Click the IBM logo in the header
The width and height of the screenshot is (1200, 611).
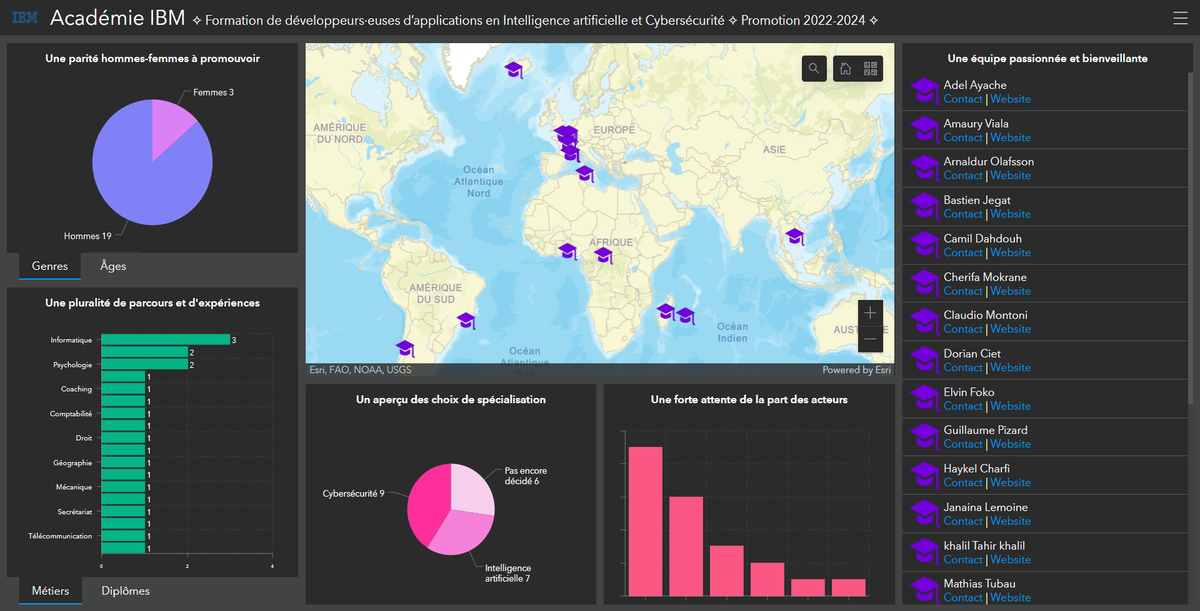tap(25, 19)
